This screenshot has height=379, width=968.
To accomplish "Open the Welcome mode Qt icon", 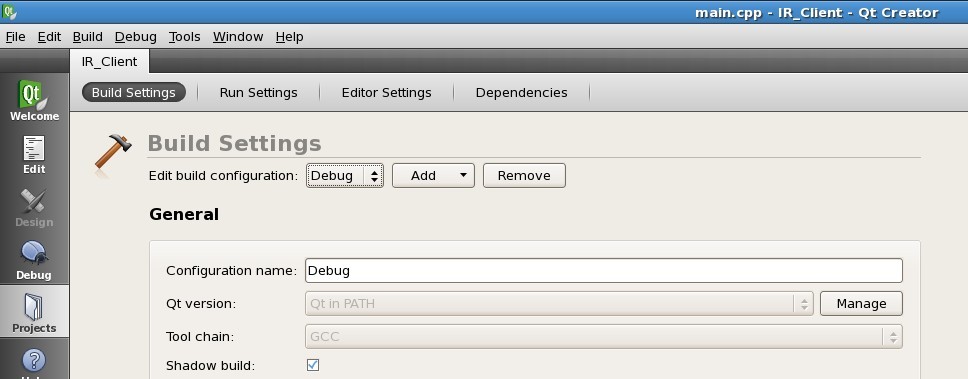I will 33,94.
